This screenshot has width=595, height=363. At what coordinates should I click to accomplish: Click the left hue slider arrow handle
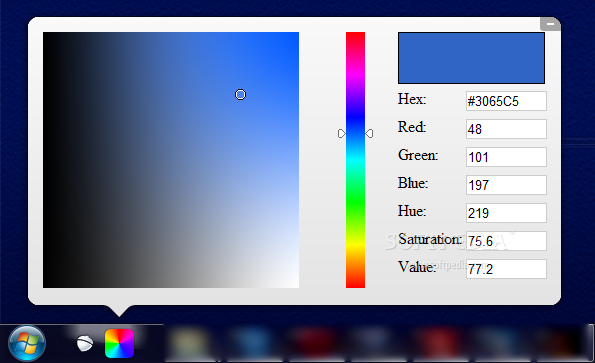(x=342, y=134)
